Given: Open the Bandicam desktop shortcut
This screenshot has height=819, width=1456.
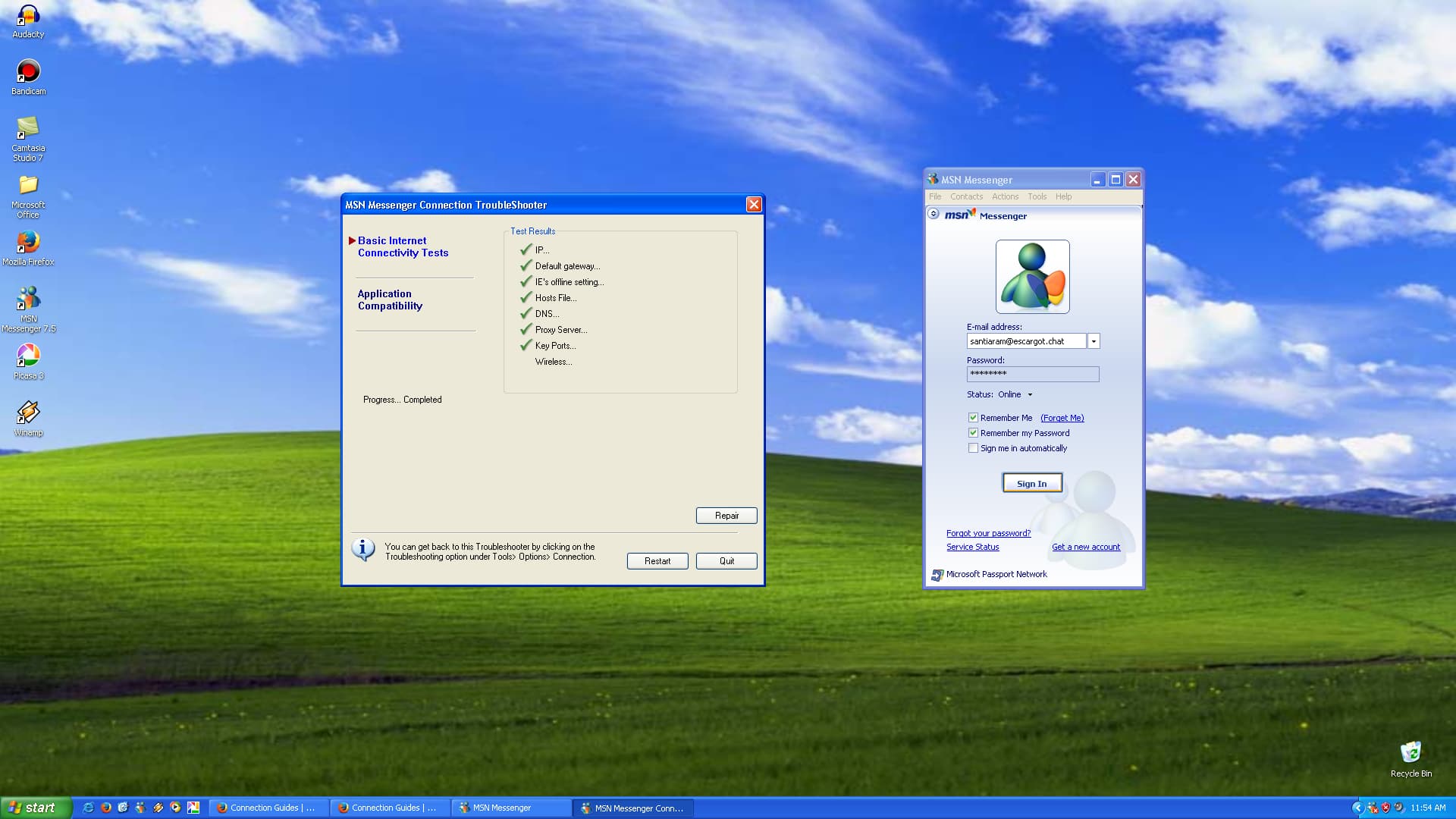Looking at the screenshot, I should click(x=28, y=72).
